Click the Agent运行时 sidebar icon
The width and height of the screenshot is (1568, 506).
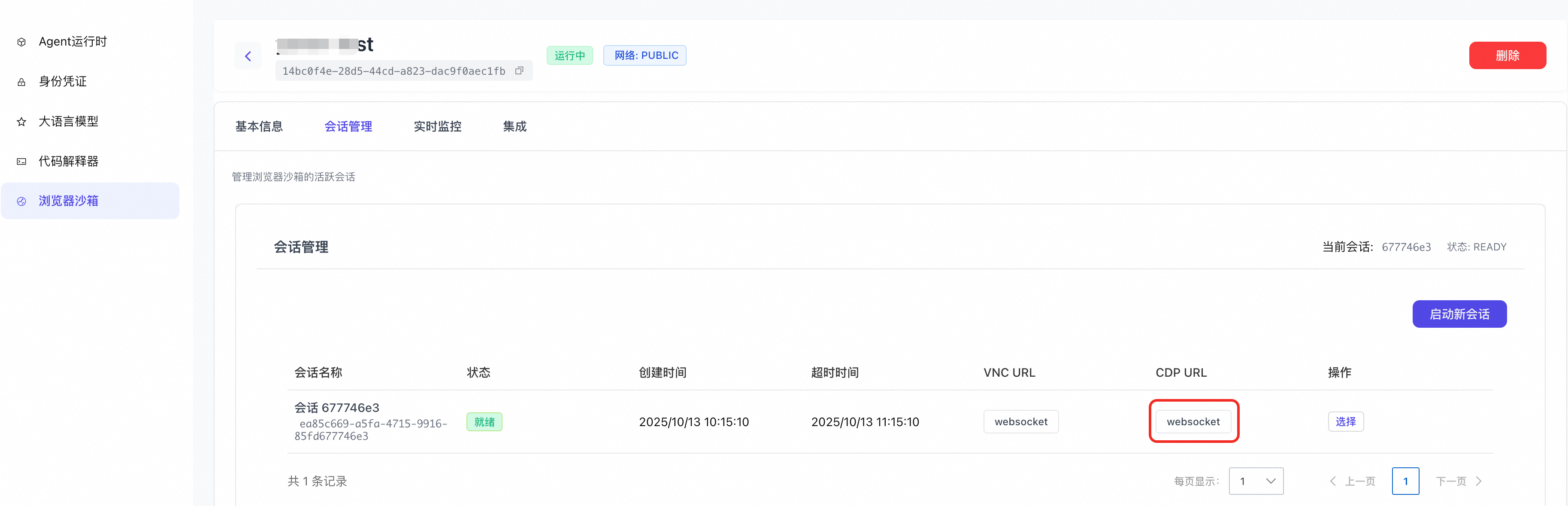(x=21, y=42)
